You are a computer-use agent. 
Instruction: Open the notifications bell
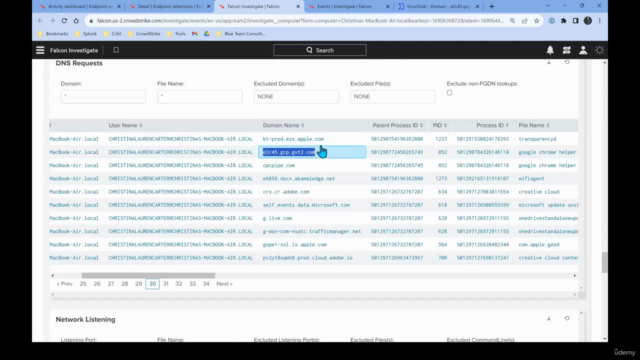[x=550, y=50]
